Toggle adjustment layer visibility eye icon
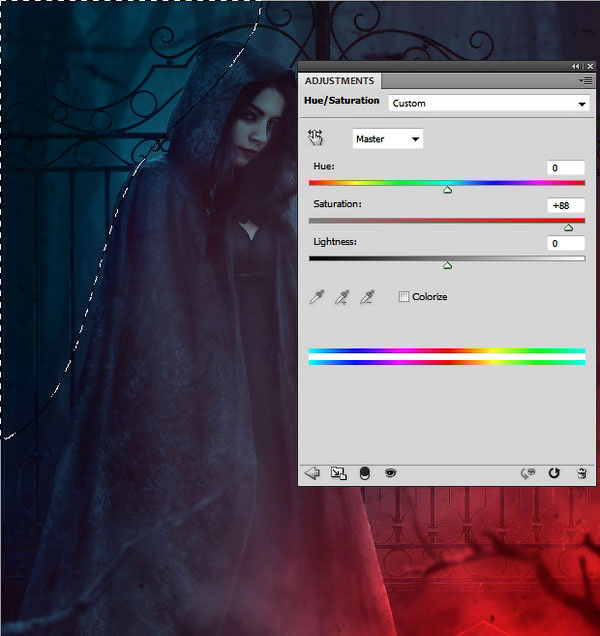Screen dimensions: 600x636 coord(390,473)
